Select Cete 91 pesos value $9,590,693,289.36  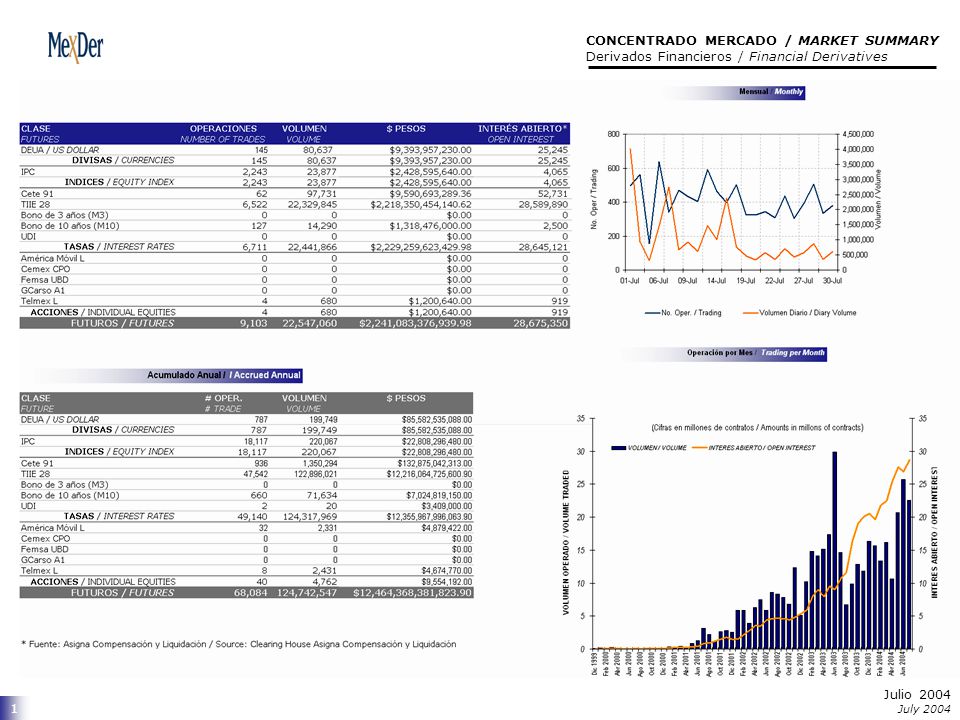[x=430, y=193]
